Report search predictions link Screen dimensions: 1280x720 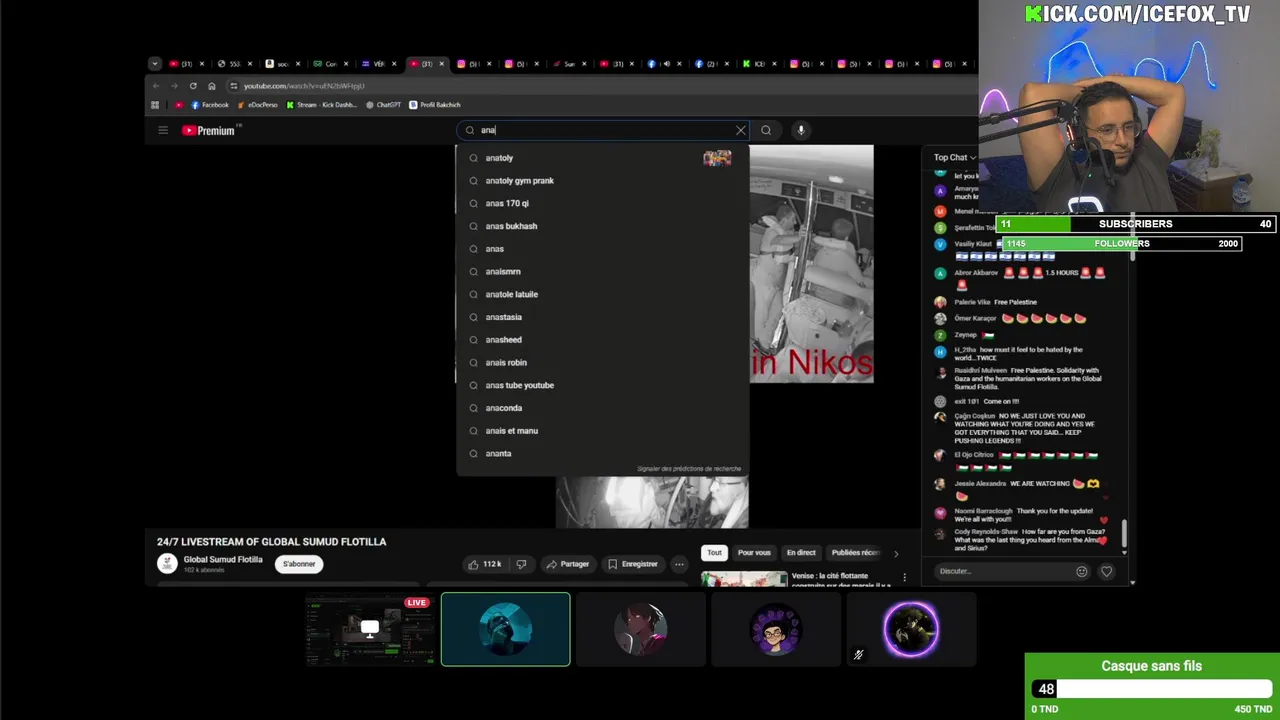(x=689, y=469)
